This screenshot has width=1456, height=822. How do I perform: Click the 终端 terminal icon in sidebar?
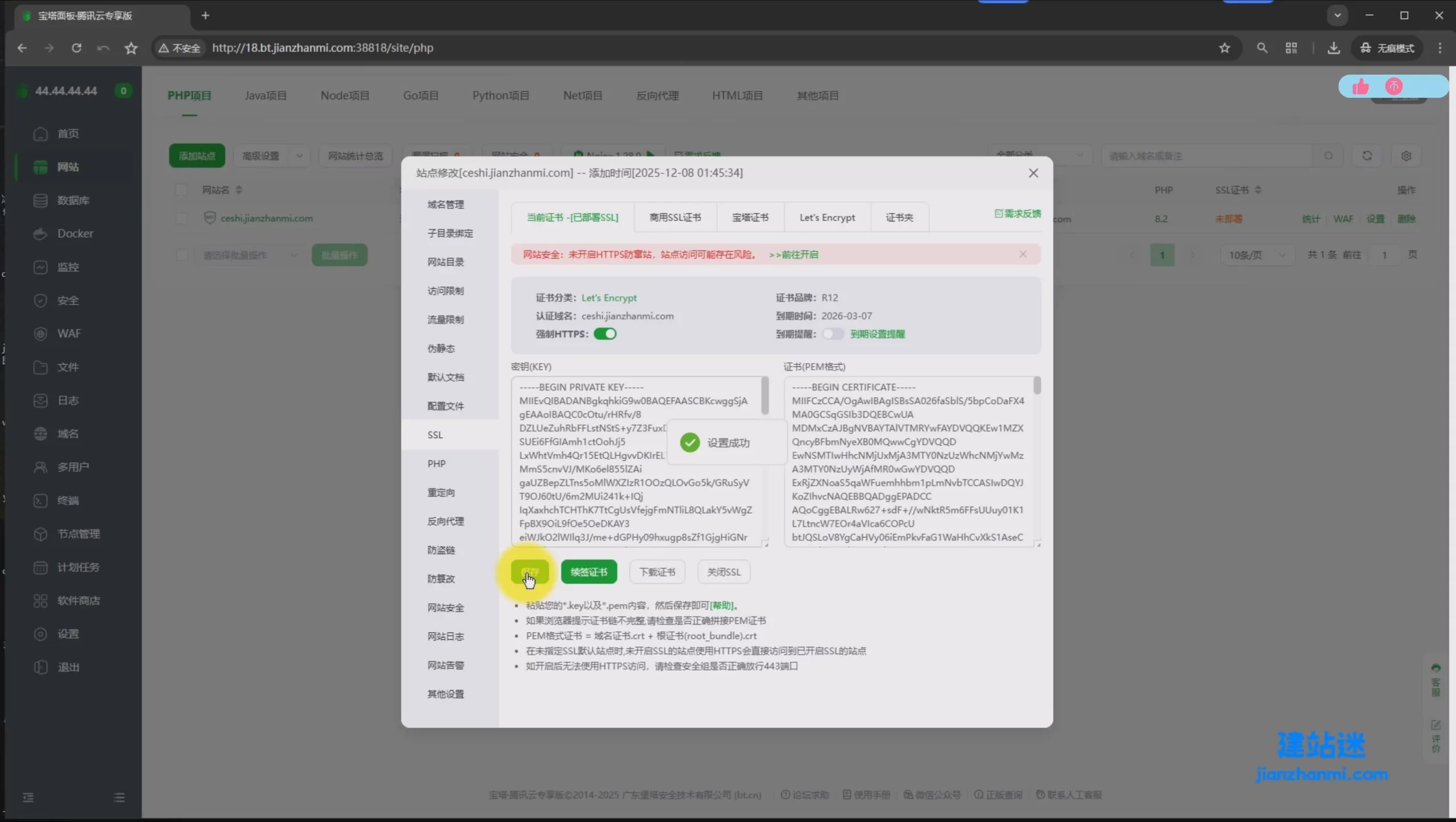click(40, 501)
